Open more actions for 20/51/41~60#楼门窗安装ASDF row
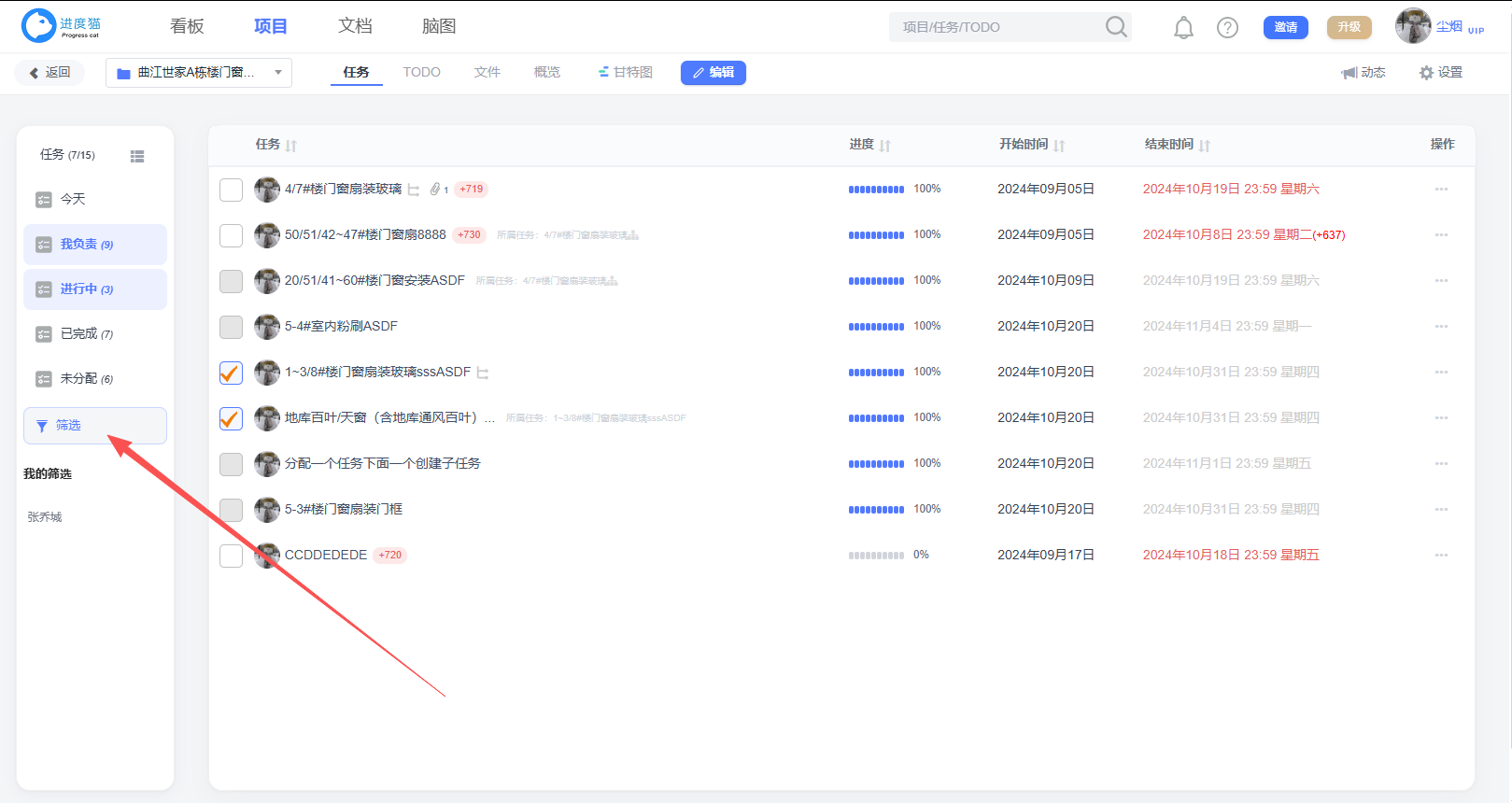The image size is (1512, 803). coord(1441,281)
